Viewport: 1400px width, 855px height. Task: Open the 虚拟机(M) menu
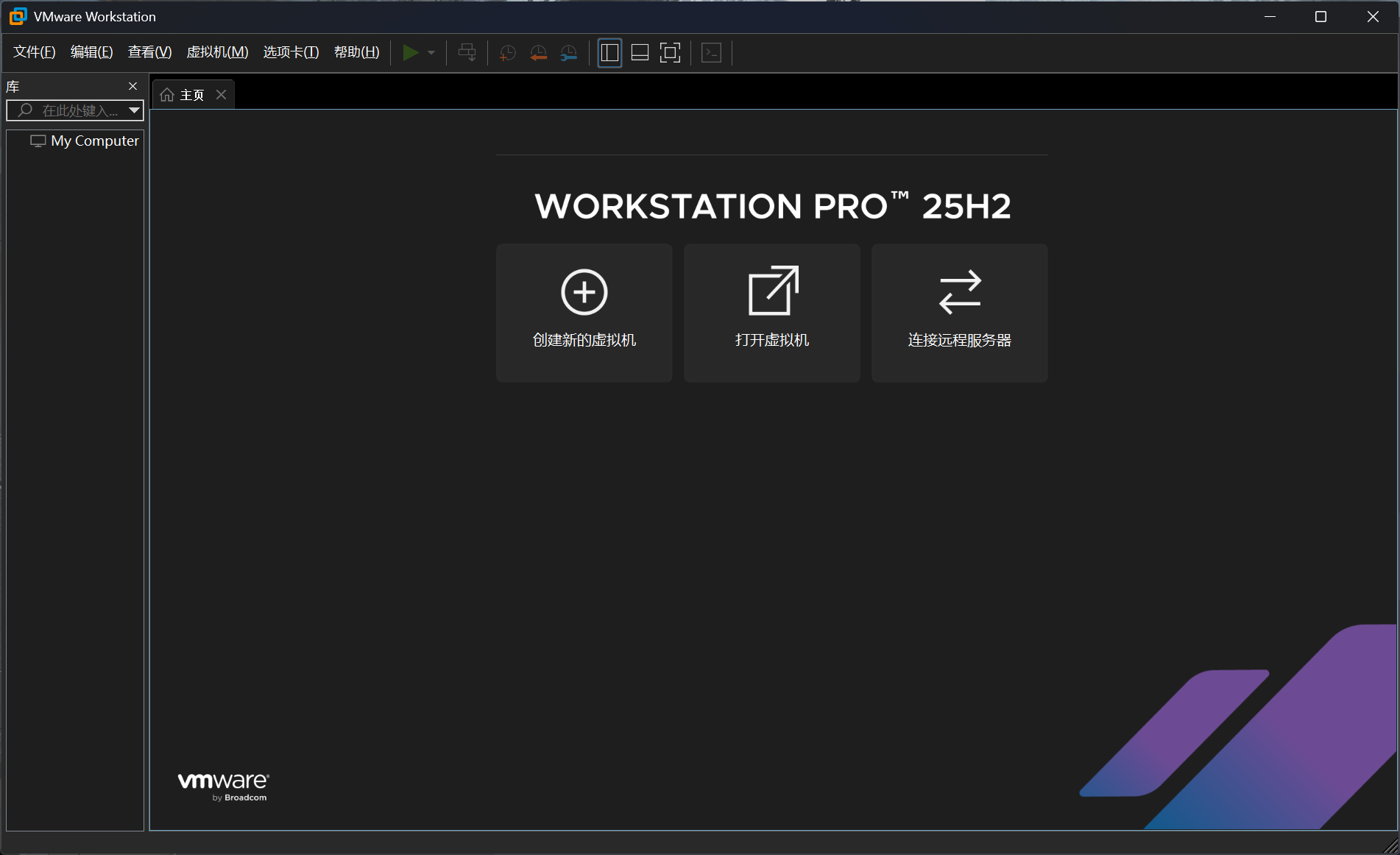(x=217, y=52)
